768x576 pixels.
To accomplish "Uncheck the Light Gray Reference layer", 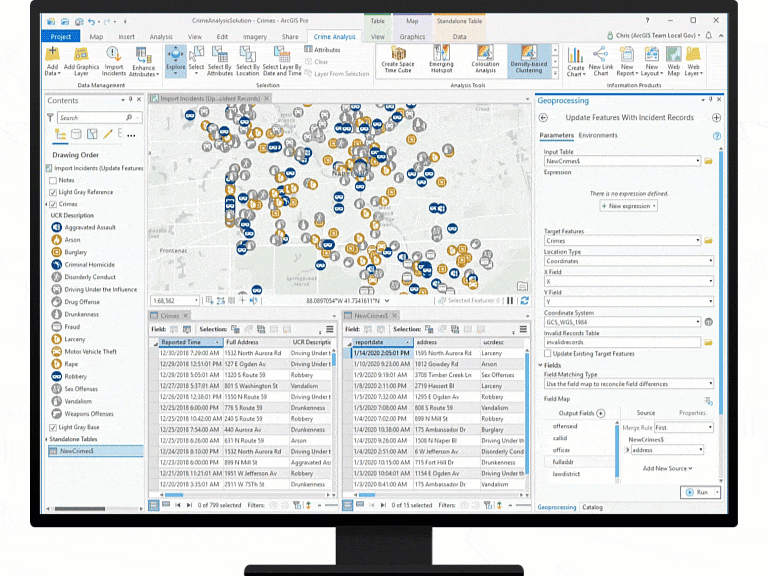I will (x=53, y=192).
